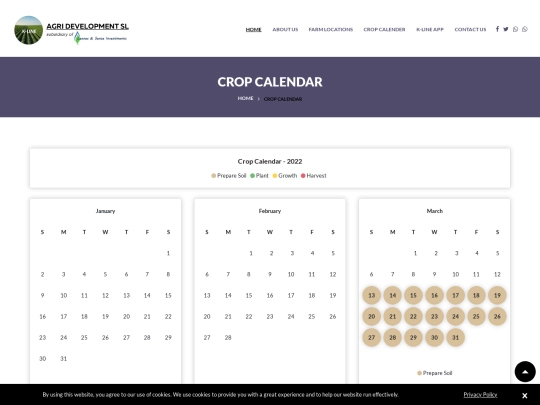The width and height of the screenshot is (540, 405).
Task: Click the Growth legend yellow dot
Action: (x=274, y=176)
